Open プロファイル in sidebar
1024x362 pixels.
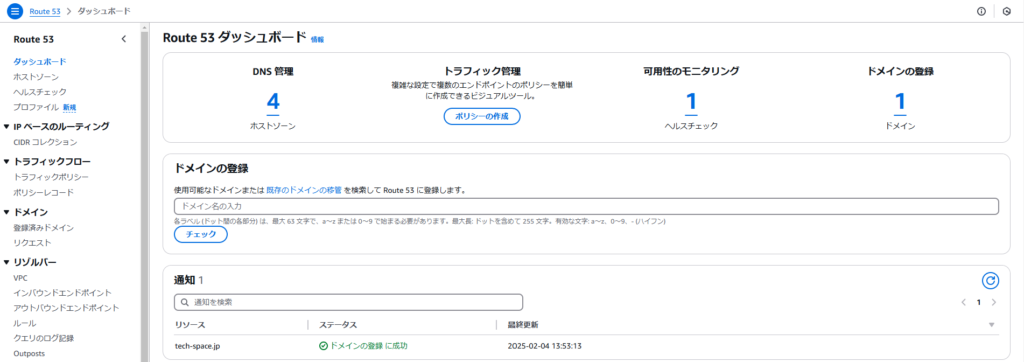click(x=36, y=107)
